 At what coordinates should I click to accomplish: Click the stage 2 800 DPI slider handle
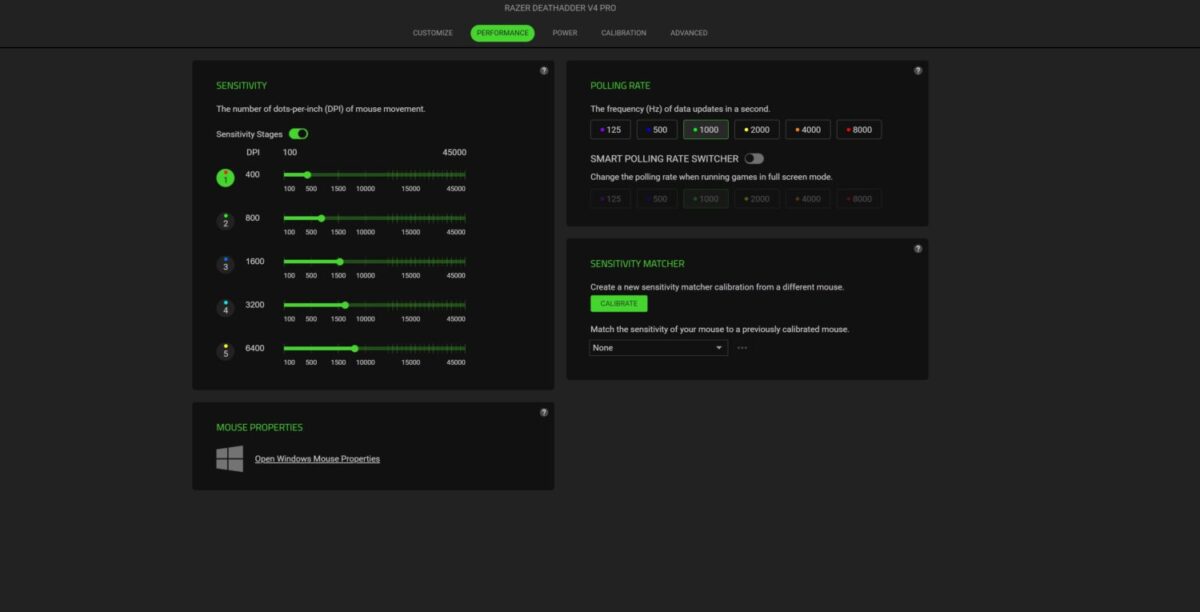point(321,218)
